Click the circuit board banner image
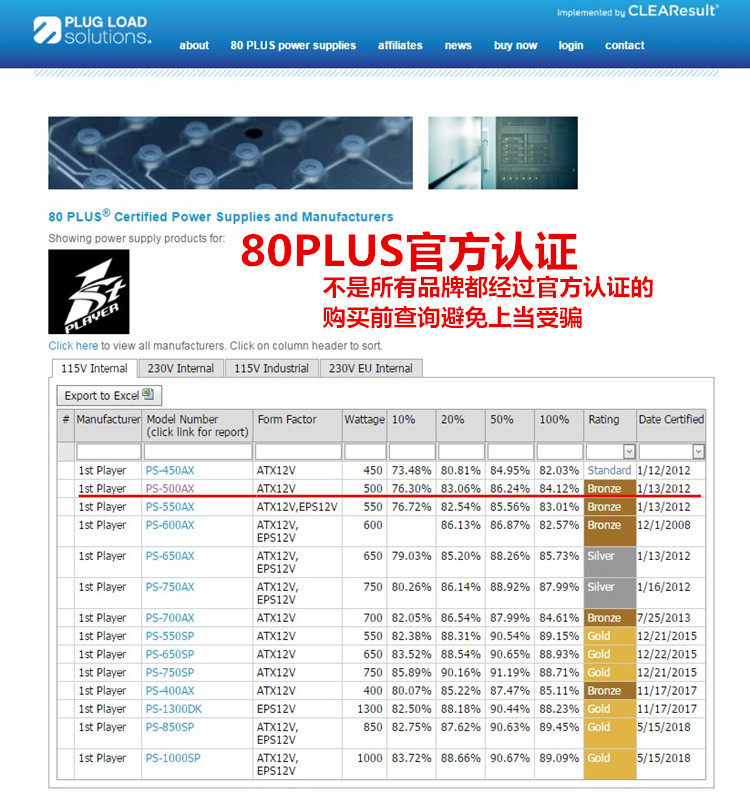750x802 pixels. pos(230,153)
